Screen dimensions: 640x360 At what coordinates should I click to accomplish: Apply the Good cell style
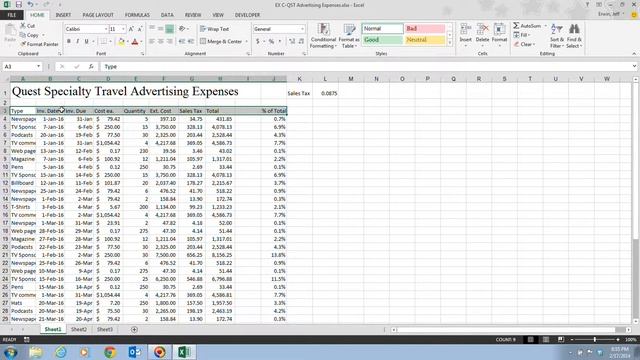pos(382,40)
